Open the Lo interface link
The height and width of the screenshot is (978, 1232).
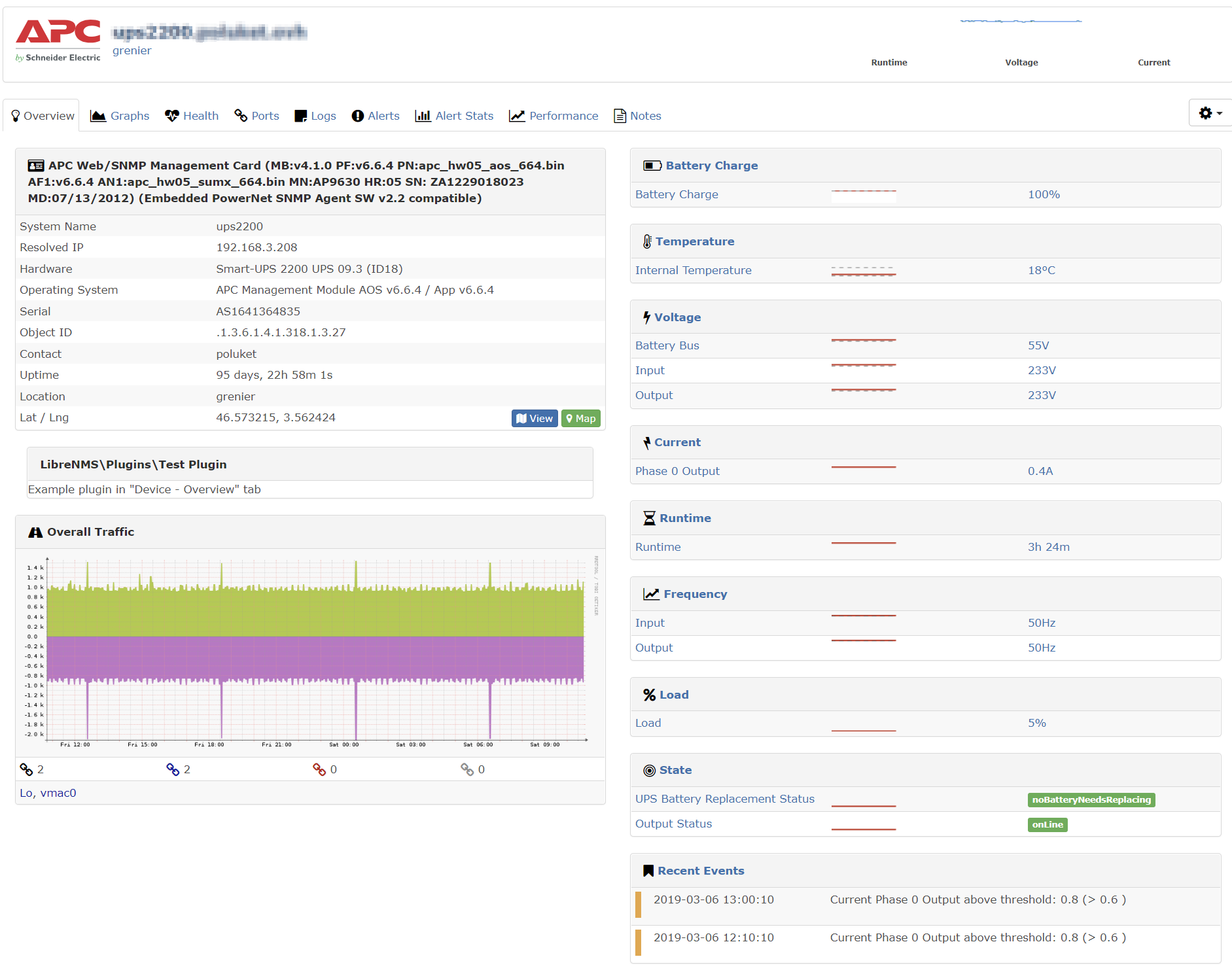pyautogui.click(x=26, y=793)
